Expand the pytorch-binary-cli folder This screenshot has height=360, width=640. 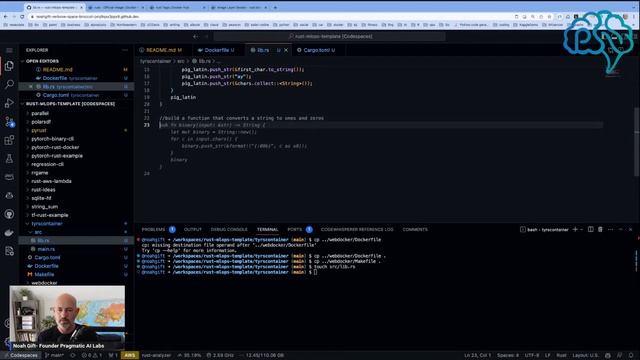pyautogui.click(x=52, y=139)
